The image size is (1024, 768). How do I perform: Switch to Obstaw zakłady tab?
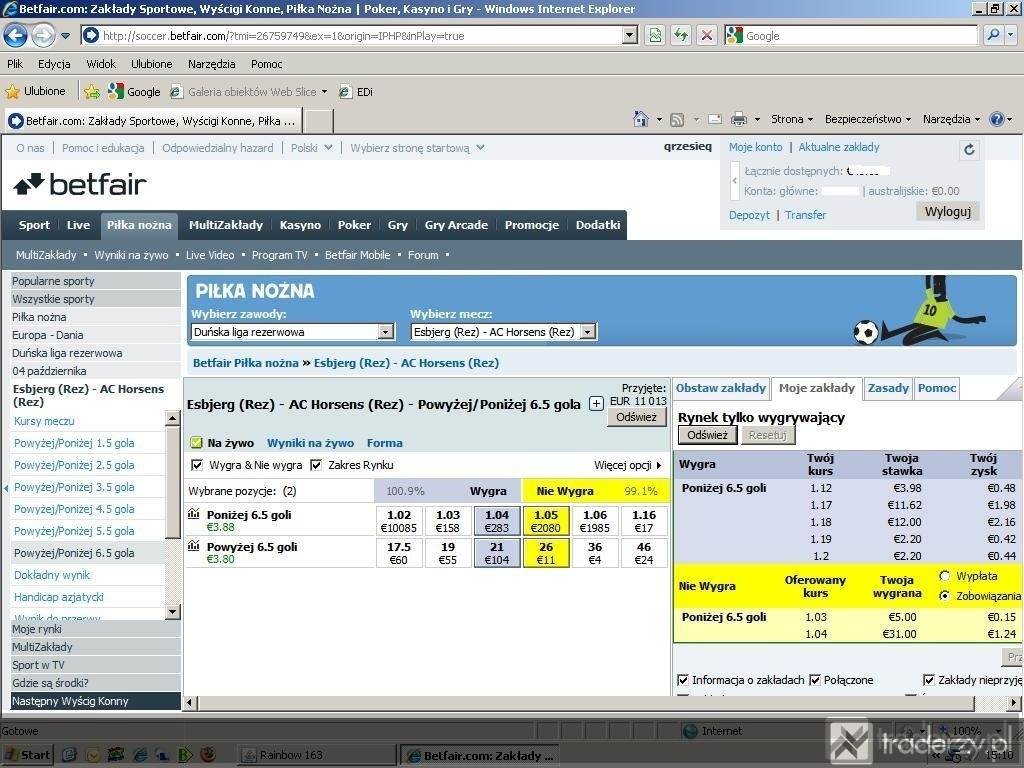point(721,388)
